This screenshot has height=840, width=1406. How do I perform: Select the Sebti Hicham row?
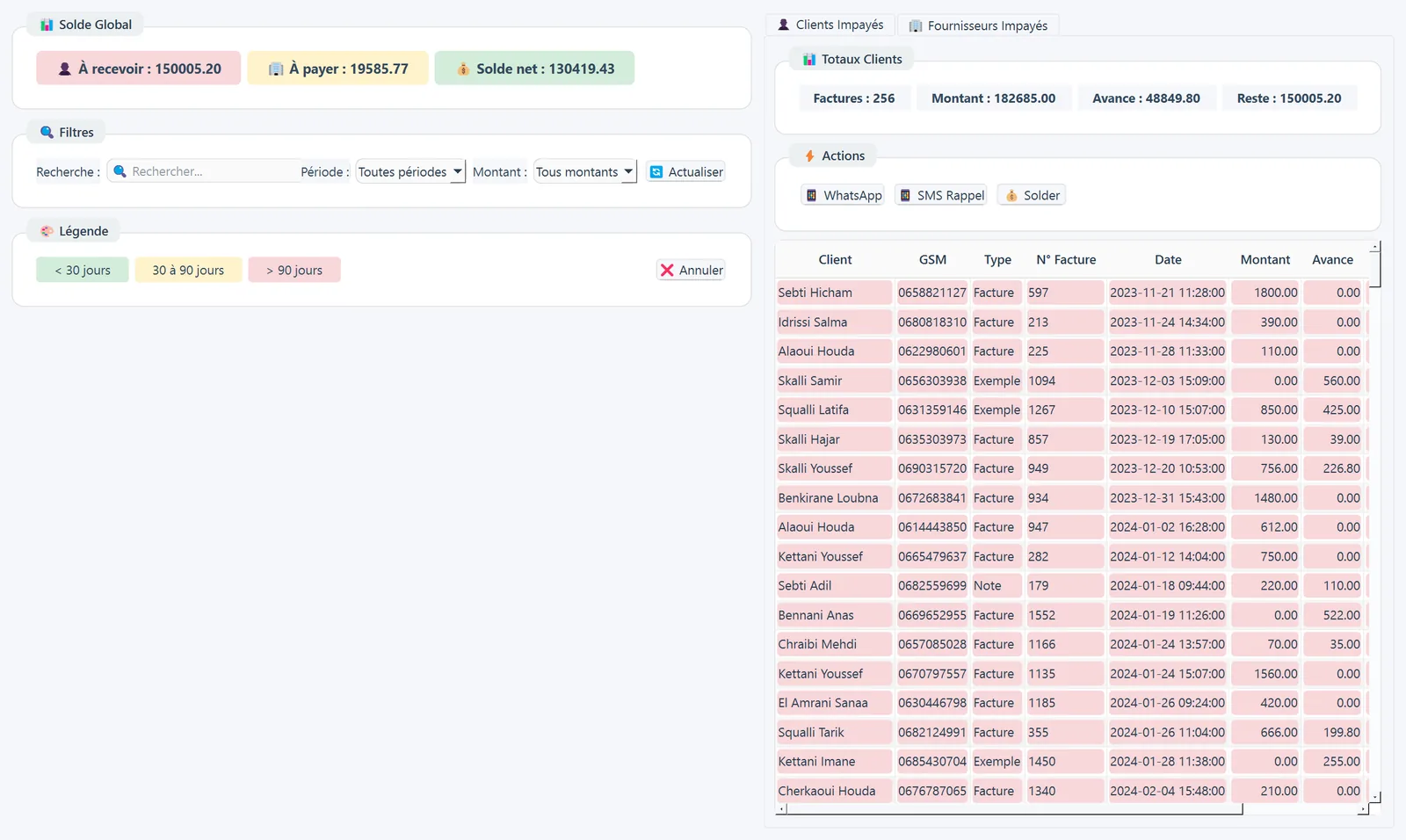pos(1073,293)
